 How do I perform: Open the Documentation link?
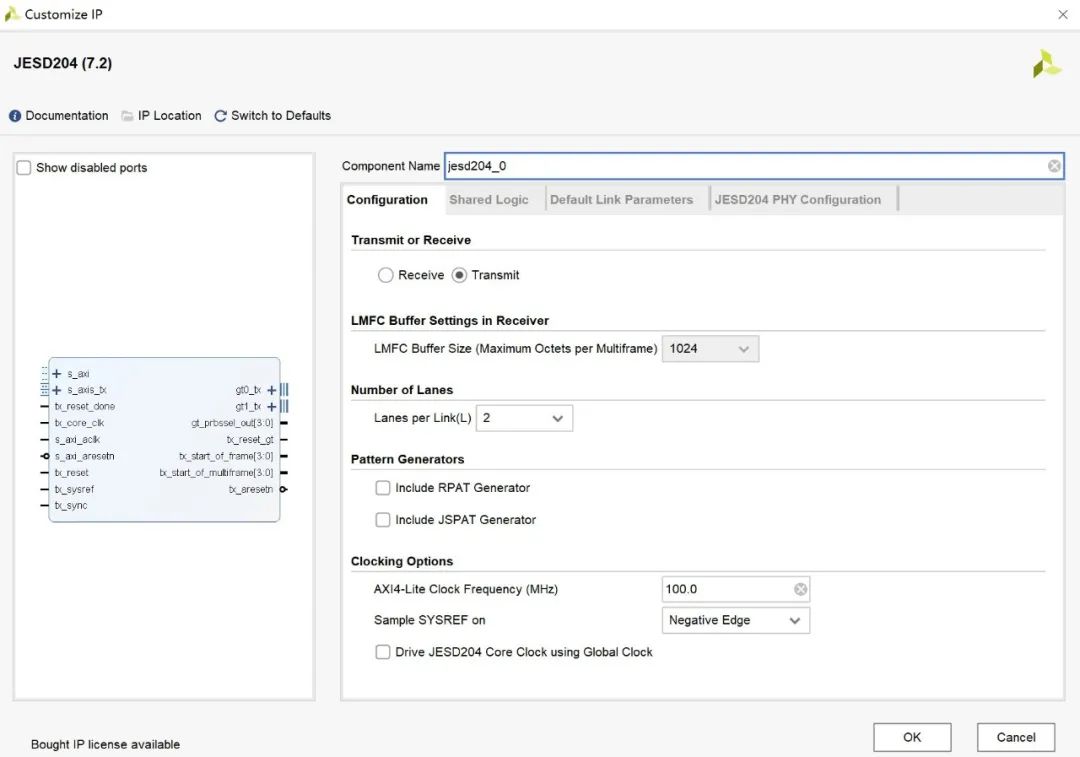67,116
